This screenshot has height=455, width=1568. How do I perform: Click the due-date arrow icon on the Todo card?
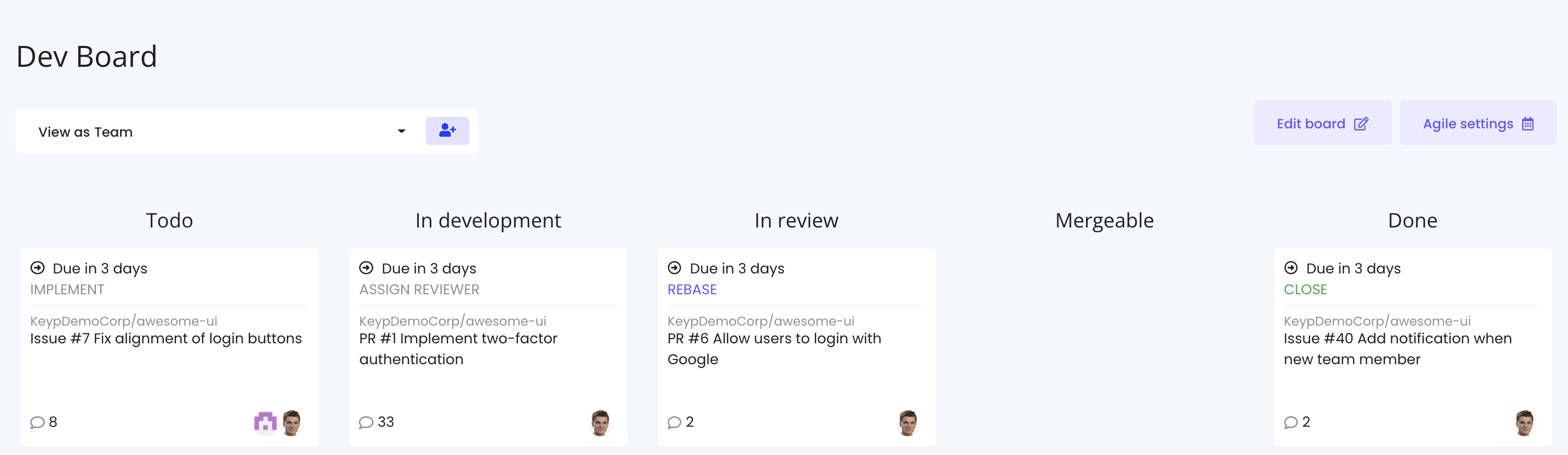(38, 267)
